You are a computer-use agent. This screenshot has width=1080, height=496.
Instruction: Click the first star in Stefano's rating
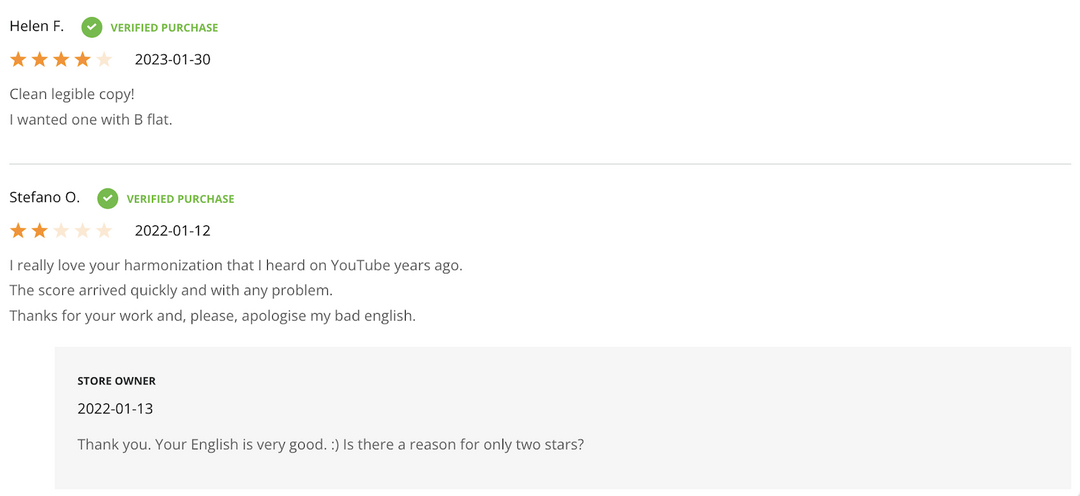click(x=18, y=231)
